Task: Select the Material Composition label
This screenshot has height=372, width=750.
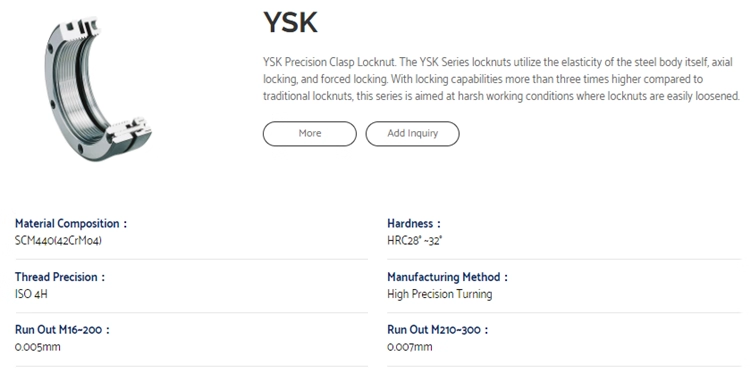Action: tap(71, 223)
